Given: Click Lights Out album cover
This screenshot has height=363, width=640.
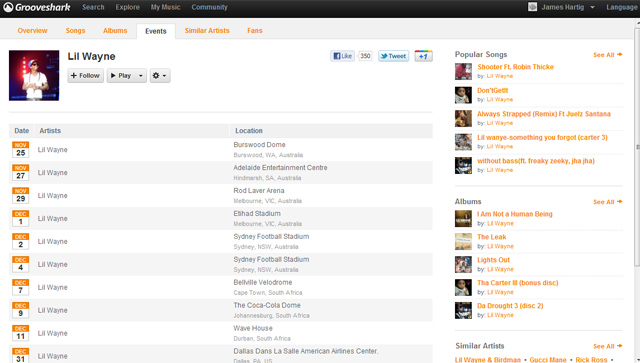Looking at the screenshot, I should (463, 264).
